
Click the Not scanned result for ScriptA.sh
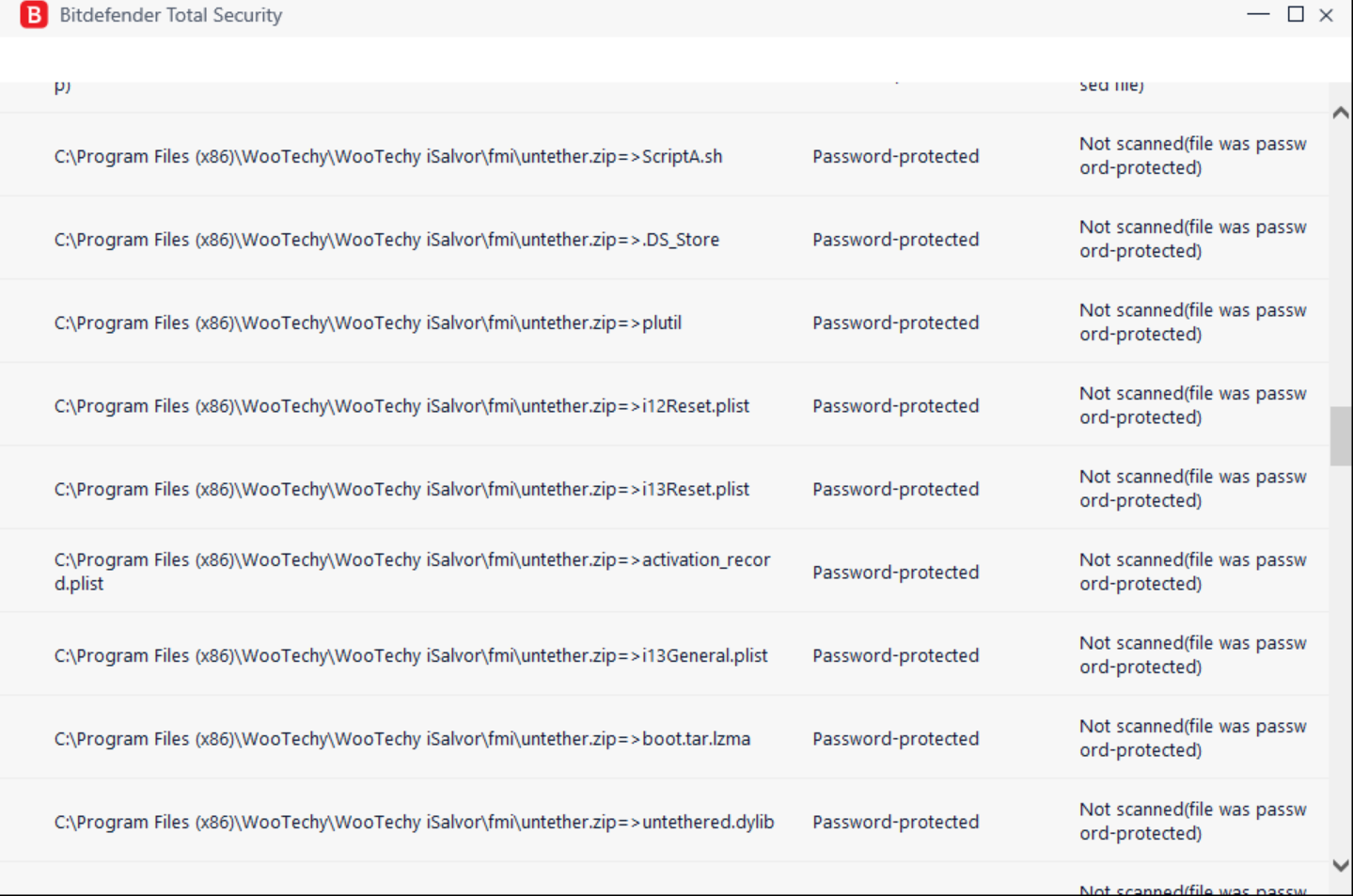pyautogui.click(x=1193, y=156)
